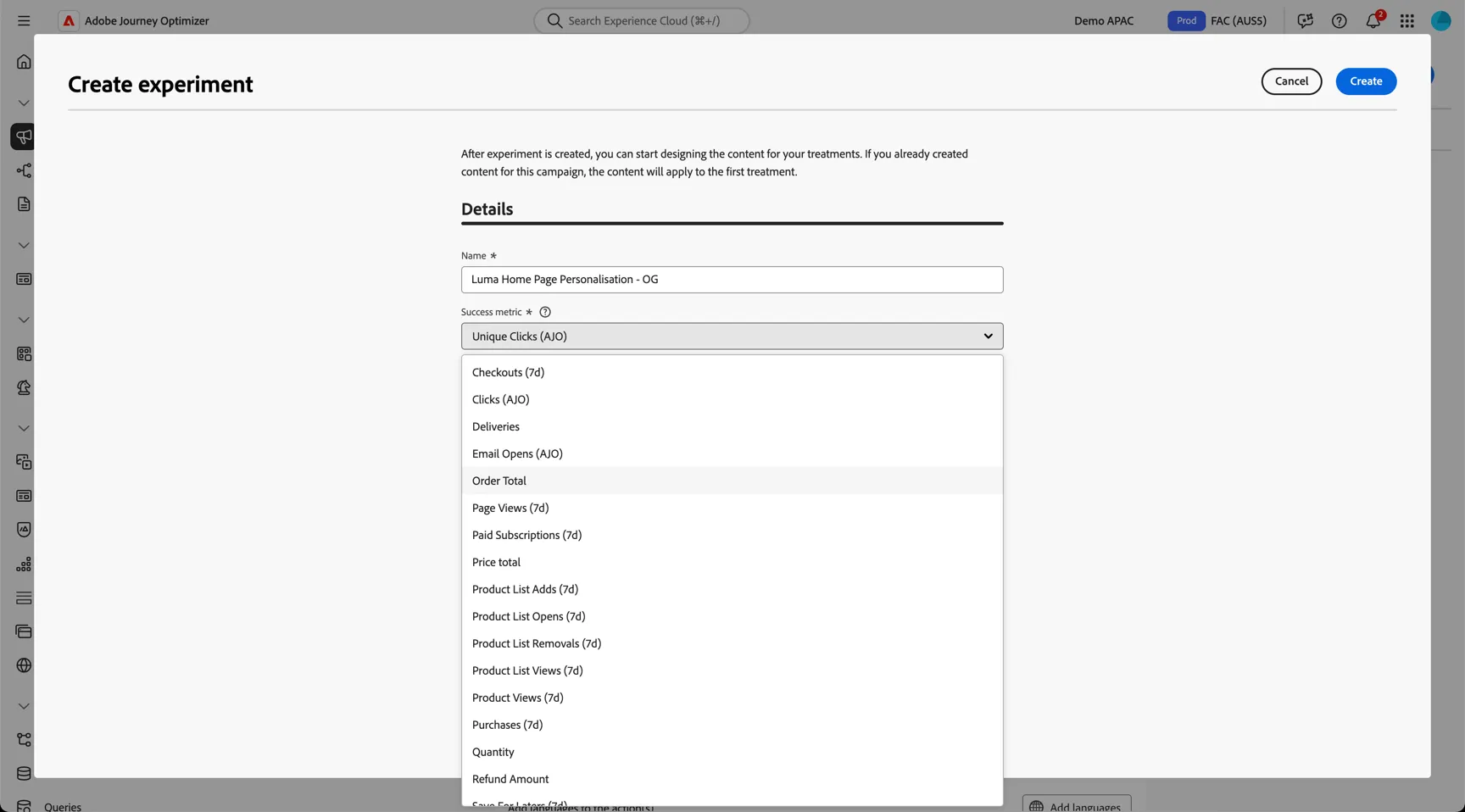Screen dimensions: 1465x812
Task: Select Product List Removals (7d)
Action: [732, 643]
